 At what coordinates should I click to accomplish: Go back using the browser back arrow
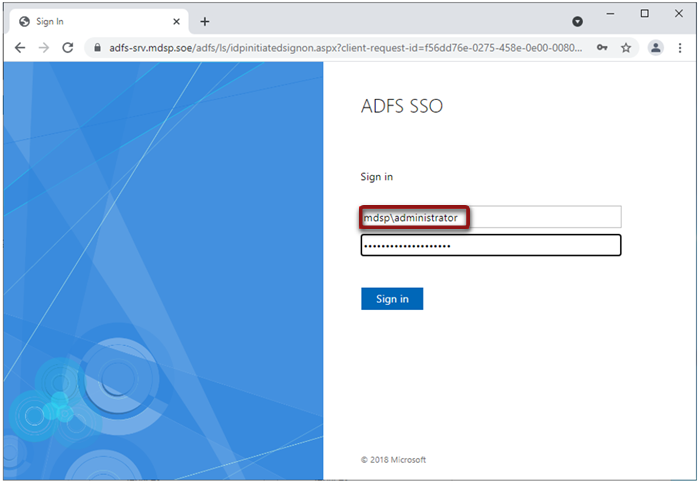(20, 48)
